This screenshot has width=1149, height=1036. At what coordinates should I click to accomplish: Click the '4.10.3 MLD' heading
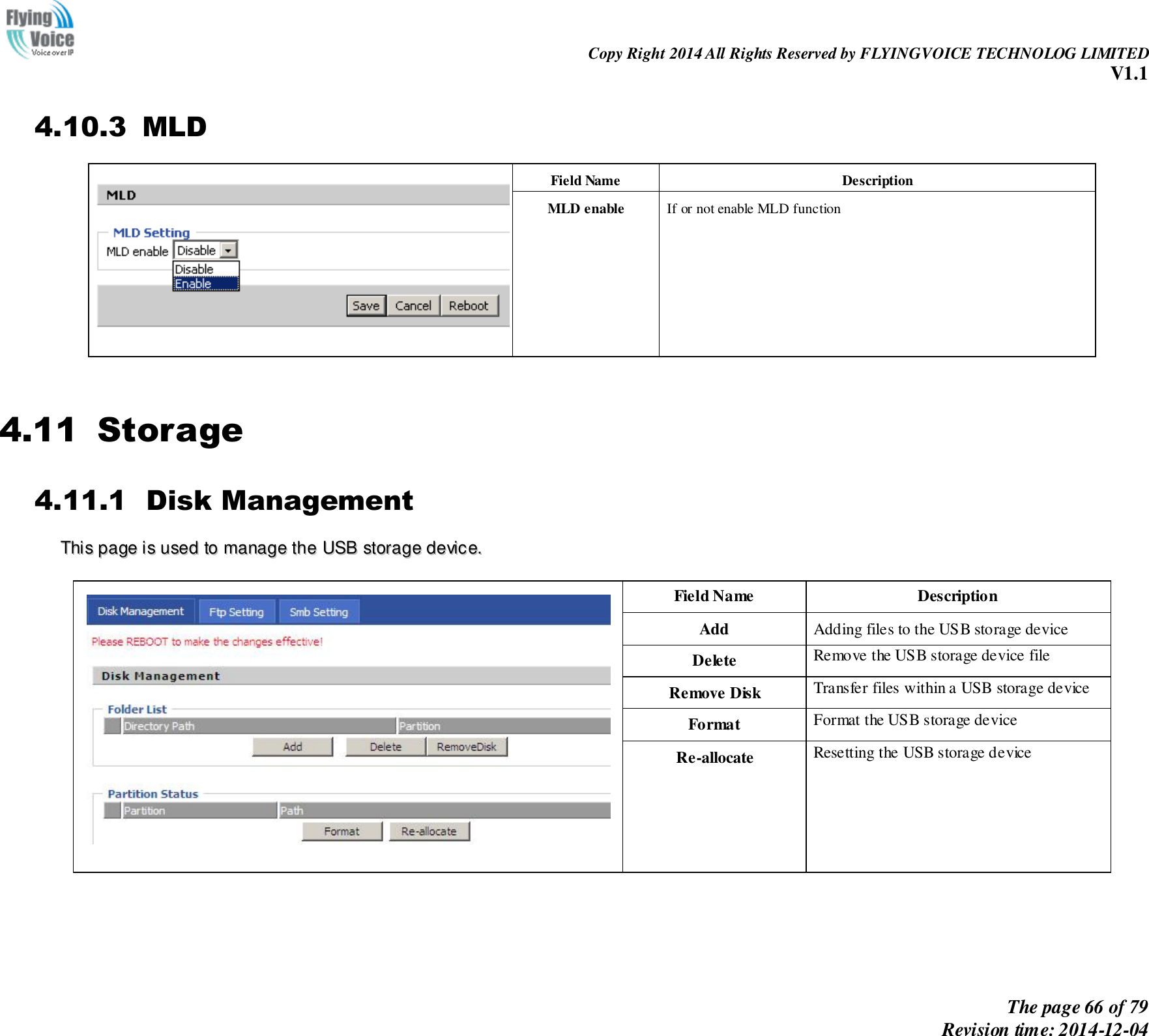[x=121, y=126]
